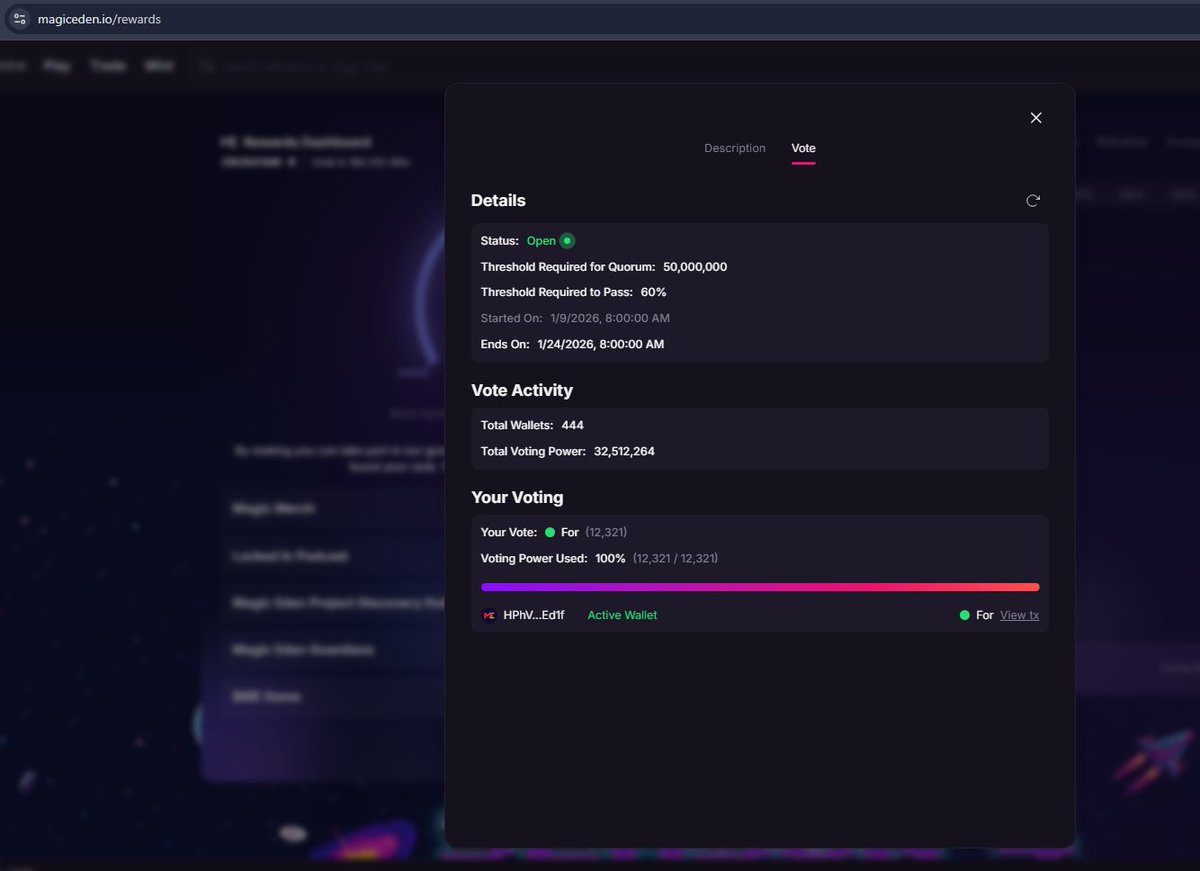Image resolution: width=1200 pixels, height=871 pixels.
Task: Refresh the proposal details
Action: [1033, 200]
